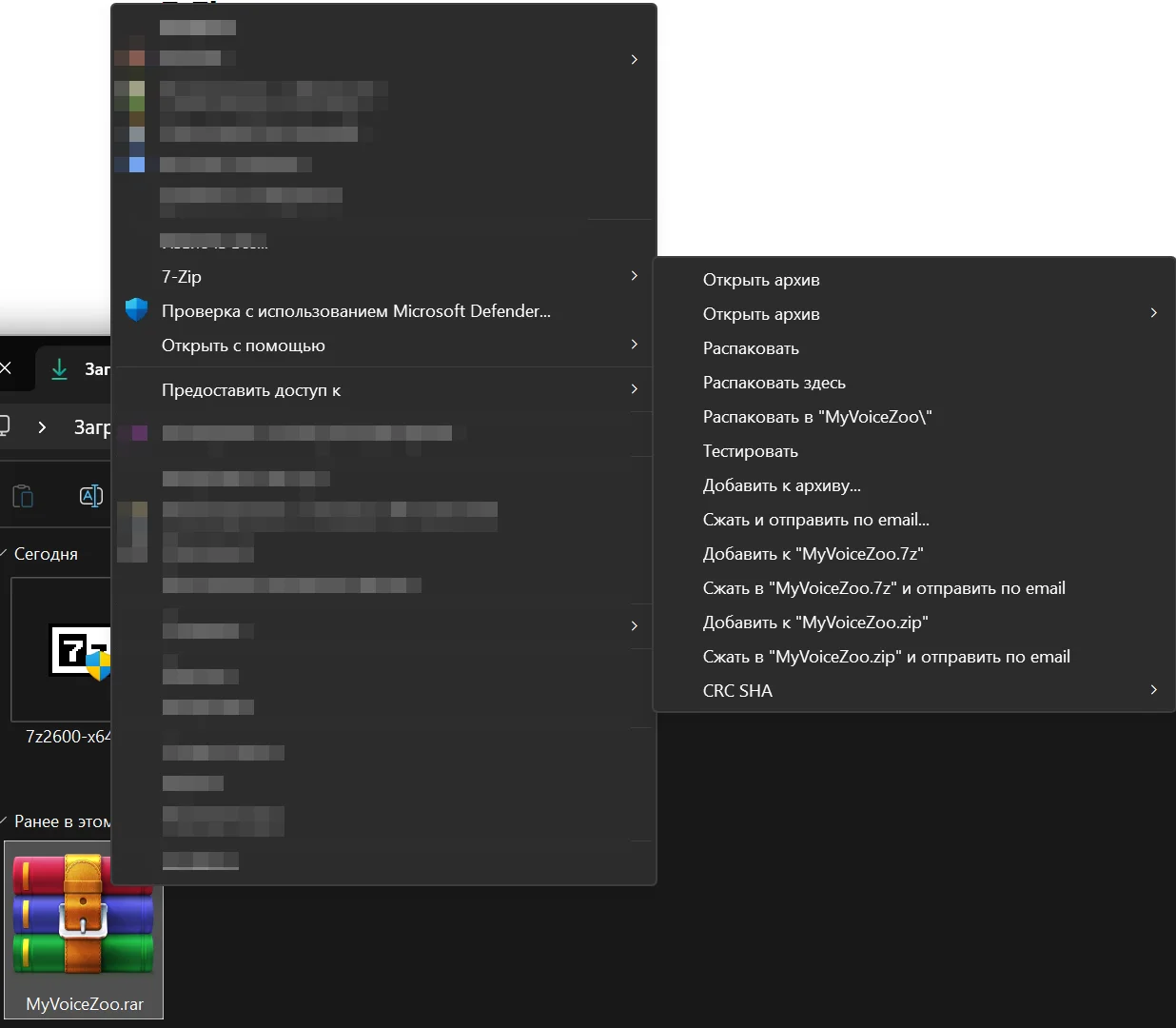The height and width of the screenshot is (1028, 1176).
Task: Select the purple square icon in the context menu
Action: click(139, 433)
